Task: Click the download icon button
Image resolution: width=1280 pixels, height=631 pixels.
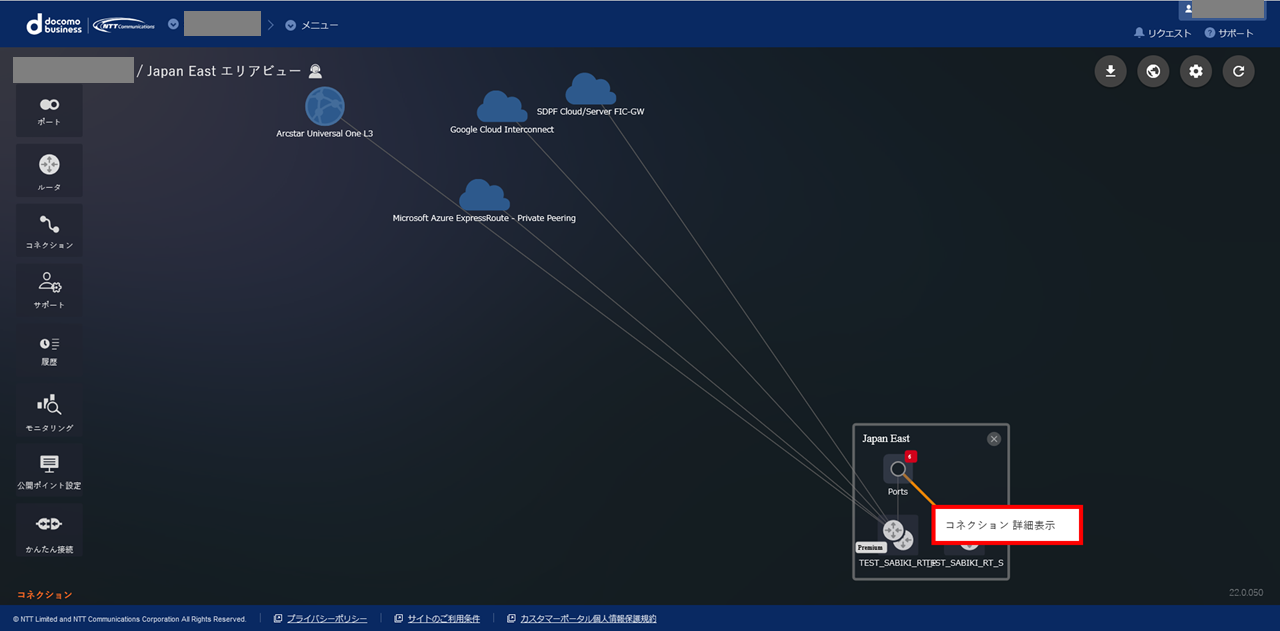Action: tap(1110, 71)
